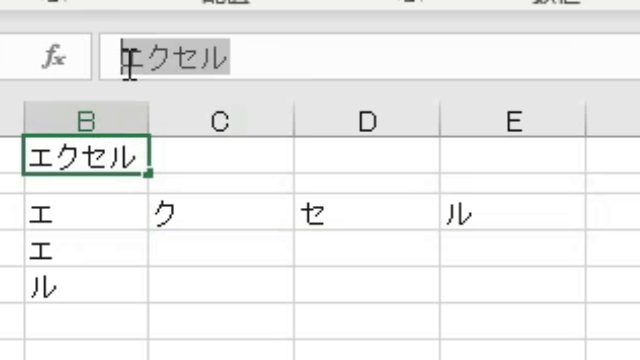Select the empty cell directly below エクセル

(x=86, y=184)
